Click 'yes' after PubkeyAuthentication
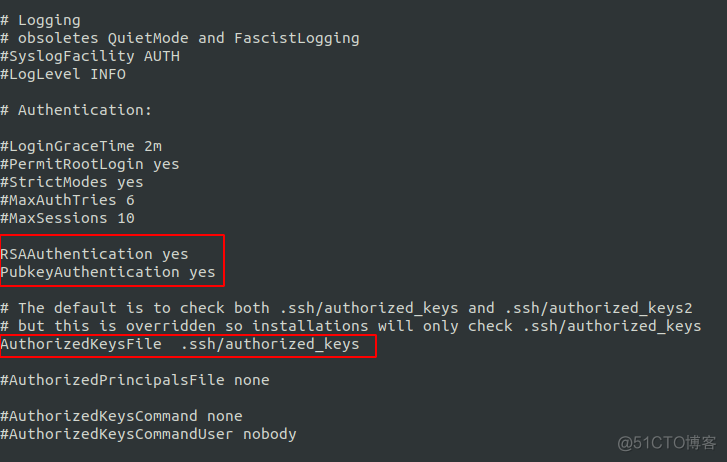 click(202, 272)
